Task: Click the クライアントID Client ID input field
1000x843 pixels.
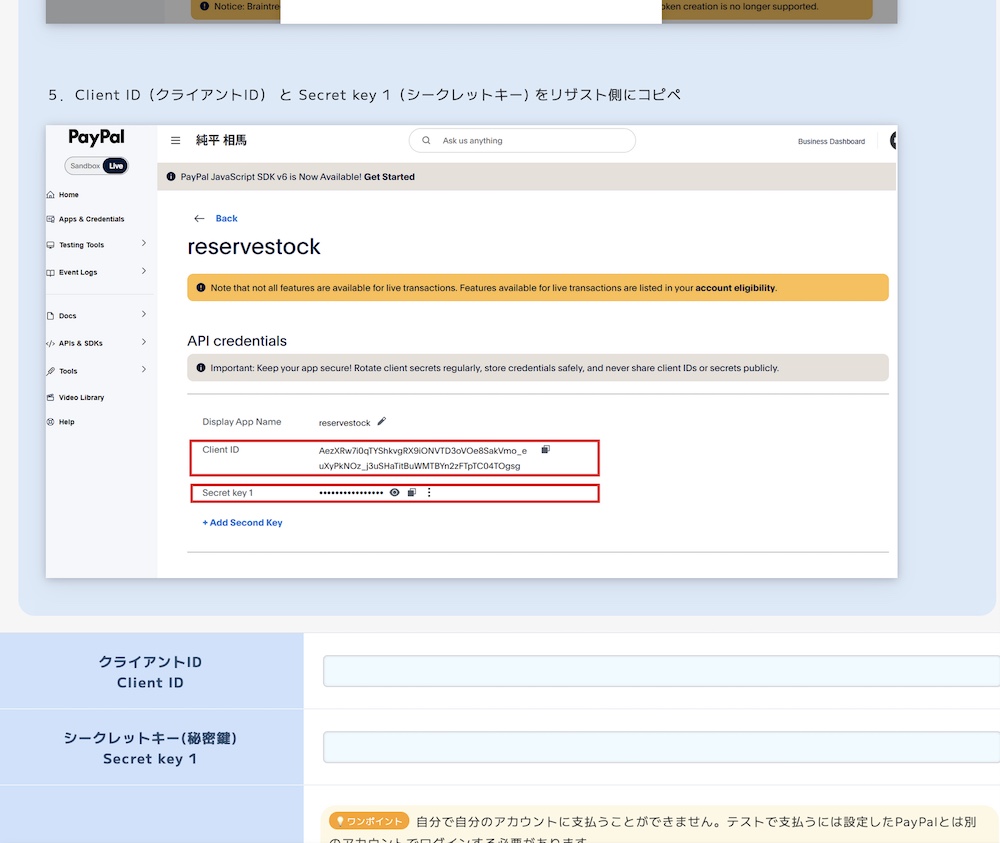Action: tap(660, 671)
